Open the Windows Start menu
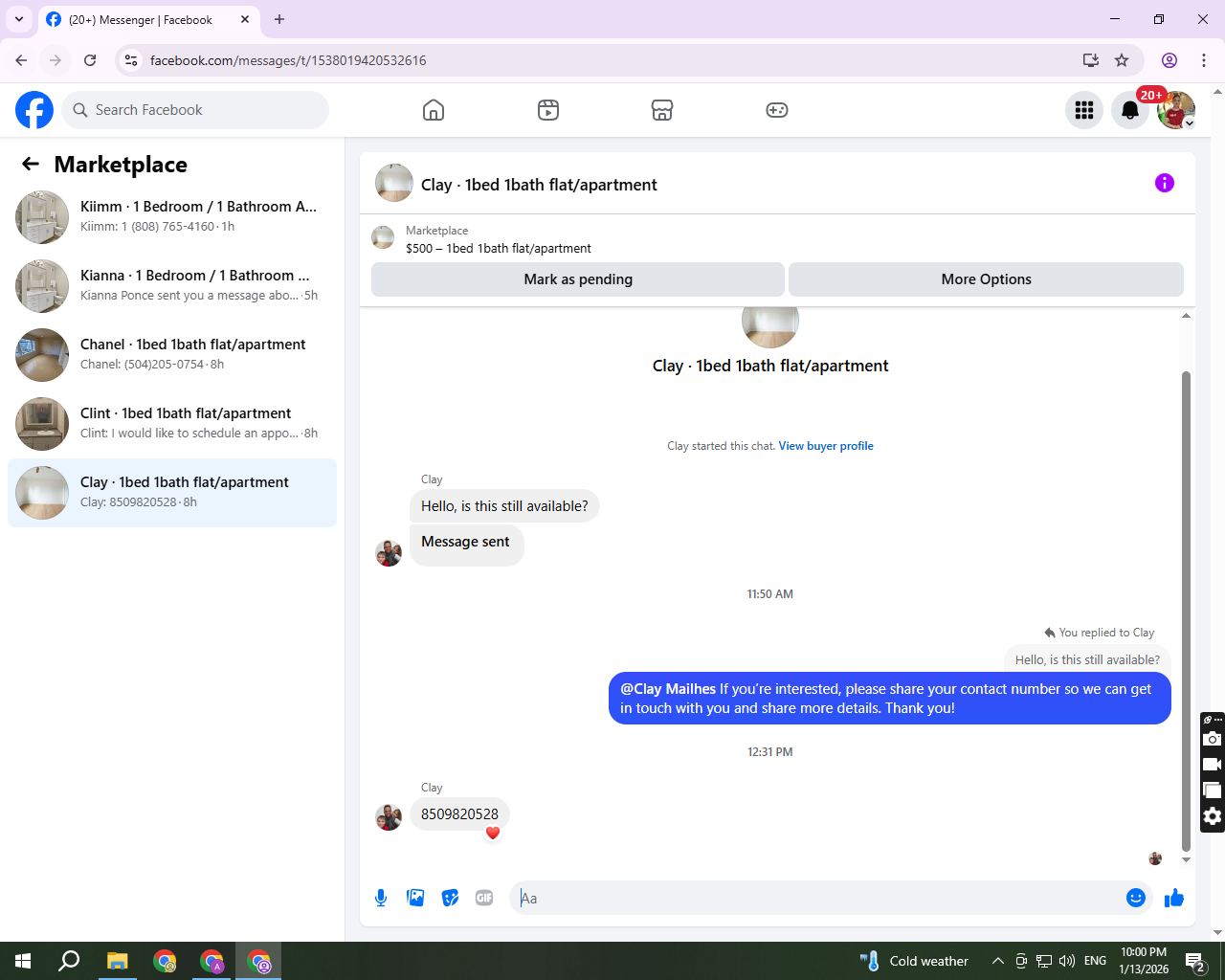This screenshot has height=980, width=1225. point(23,961)
